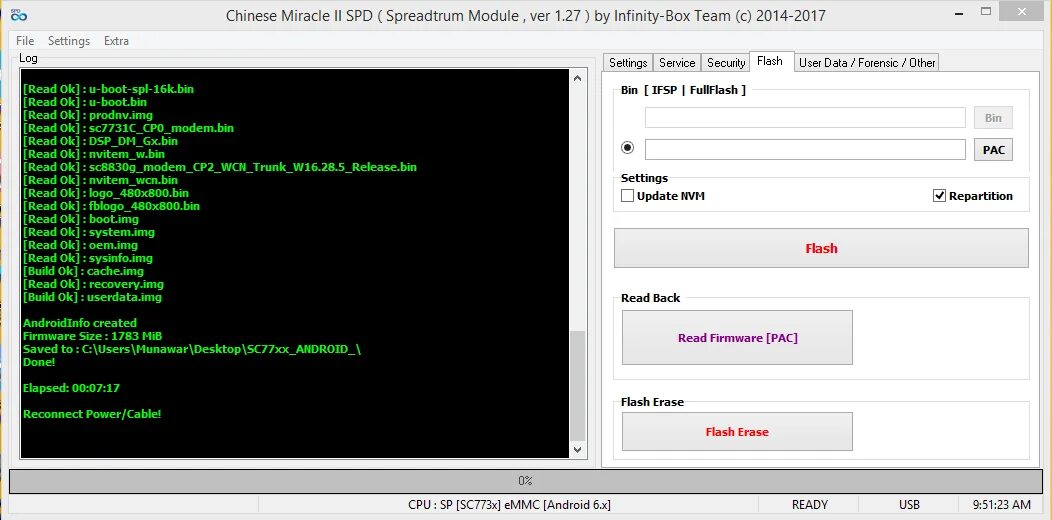The height and width of the screenshot is (520, 1052).
Task: Click the log vertical scrollbar thumb
Action: [578, 384]
